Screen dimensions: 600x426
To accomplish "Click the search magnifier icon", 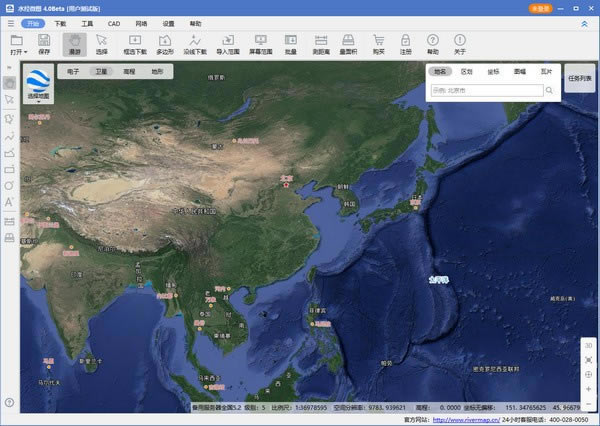I will (x=550, y=90).
